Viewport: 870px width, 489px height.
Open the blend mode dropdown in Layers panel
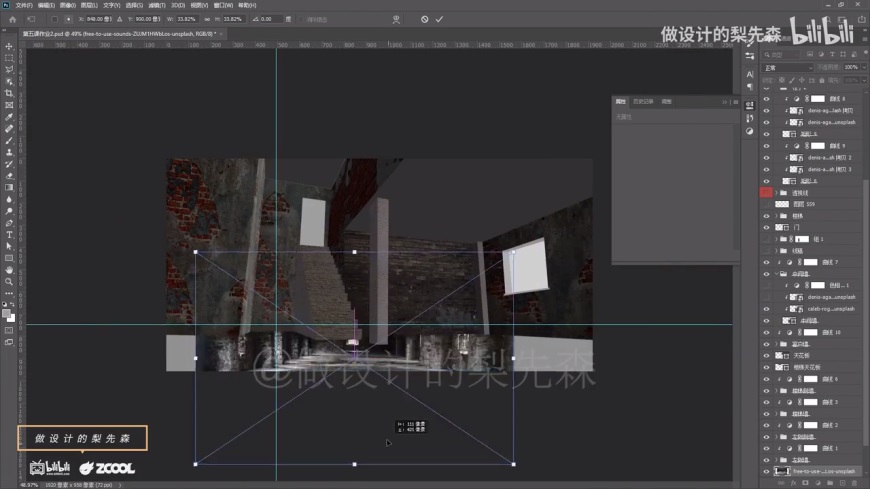click(x=788, y=68)
